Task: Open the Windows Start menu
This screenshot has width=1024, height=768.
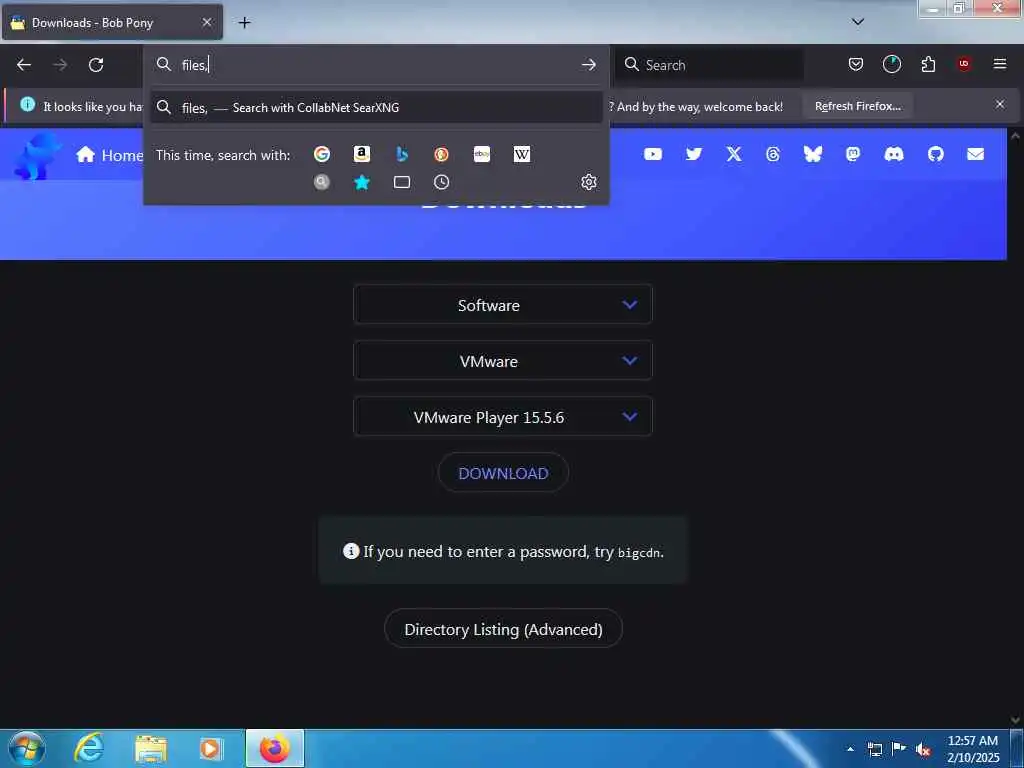Action: pos(27,748)
